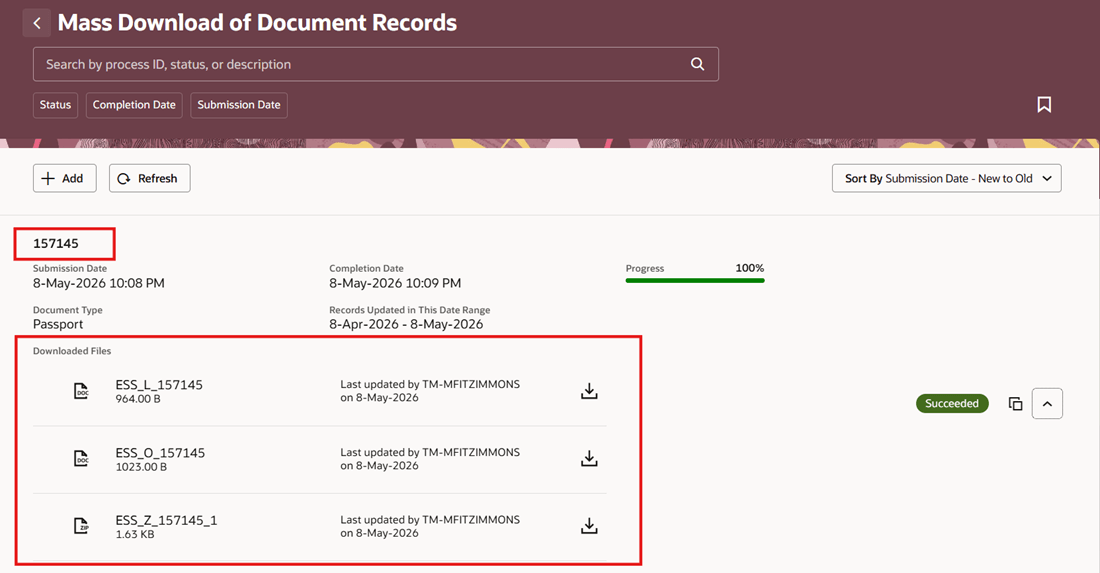The height and width of the screenshot is (573, 1100).
Task: Click the DOC file icon for ESS_L_157145
Action: tap(81, 391)
